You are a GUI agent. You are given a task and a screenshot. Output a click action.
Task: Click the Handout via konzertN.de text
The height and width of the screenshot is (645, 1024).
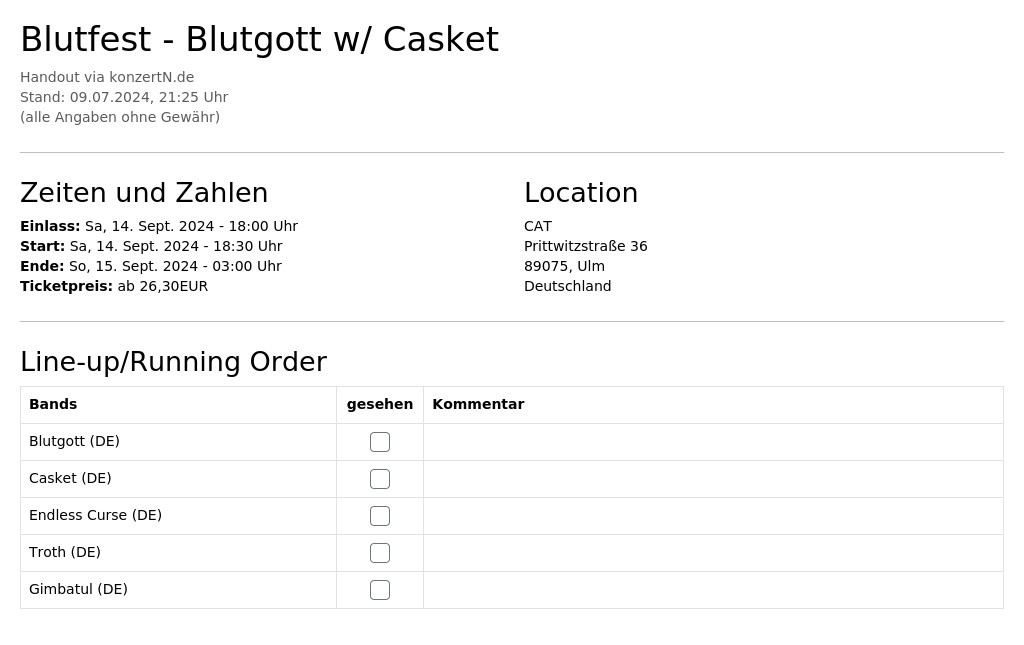(107, 77)
